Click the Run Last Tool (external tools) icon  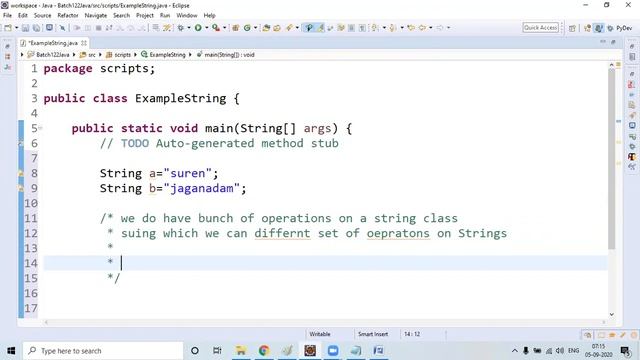pos(216,28)
